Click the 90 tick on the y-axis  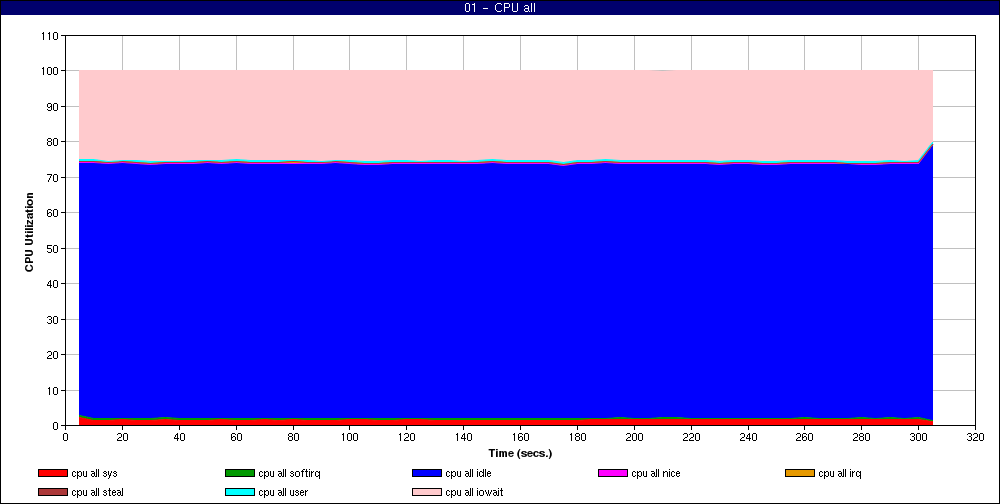pos(54,107)
